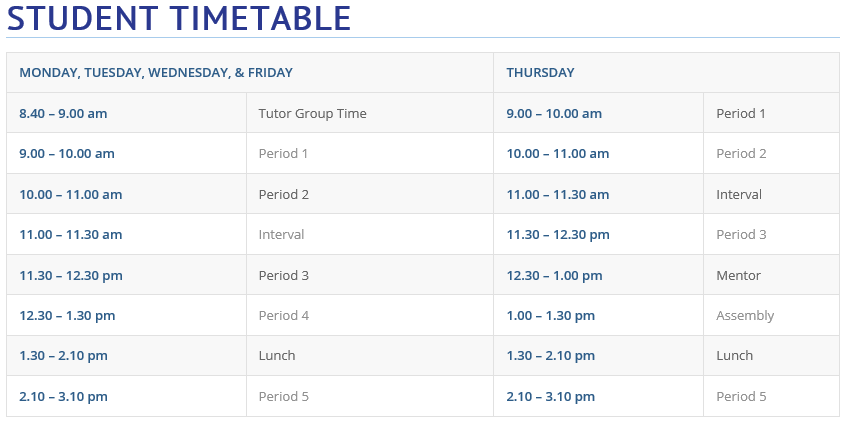Click the 9.00 – 10.00 am Thursday time
This screenshot has height=421, width=847.
[x=554, y=114]
